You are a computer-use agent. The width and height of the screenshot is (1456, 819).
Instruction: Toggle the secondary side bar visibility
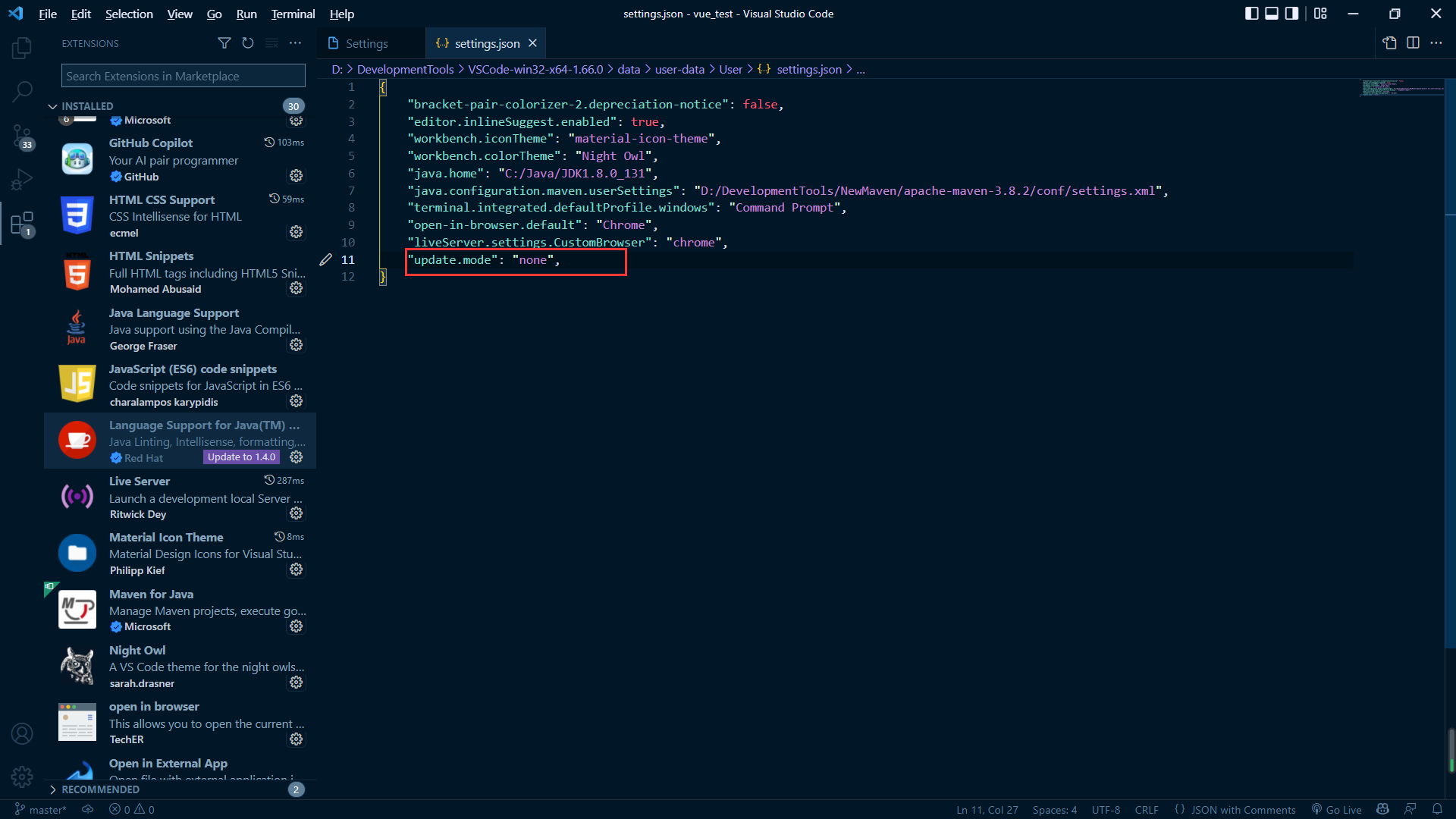(1291, 14)
